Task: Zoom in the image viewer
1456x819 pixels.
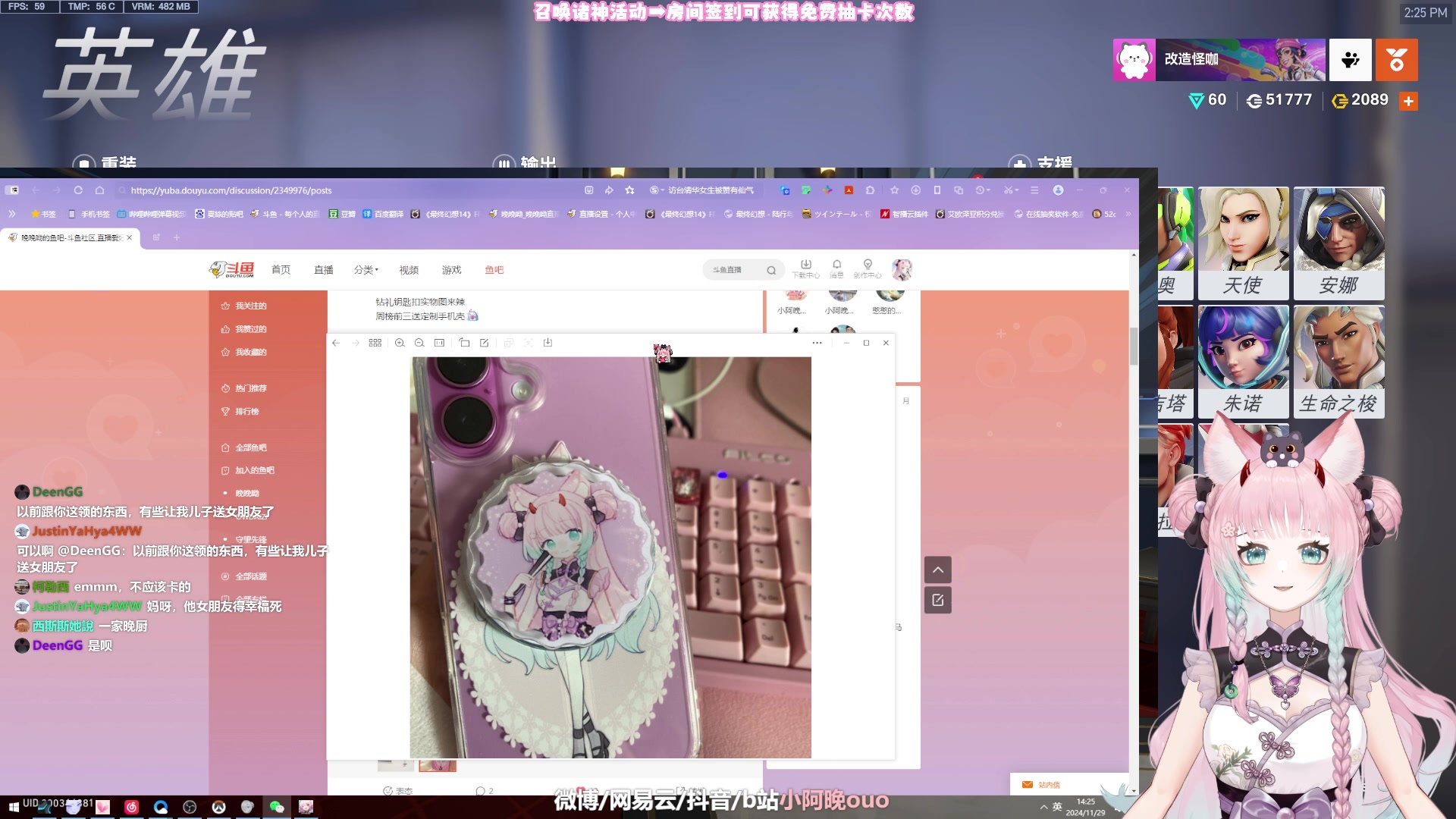Action: click(400, 343)
